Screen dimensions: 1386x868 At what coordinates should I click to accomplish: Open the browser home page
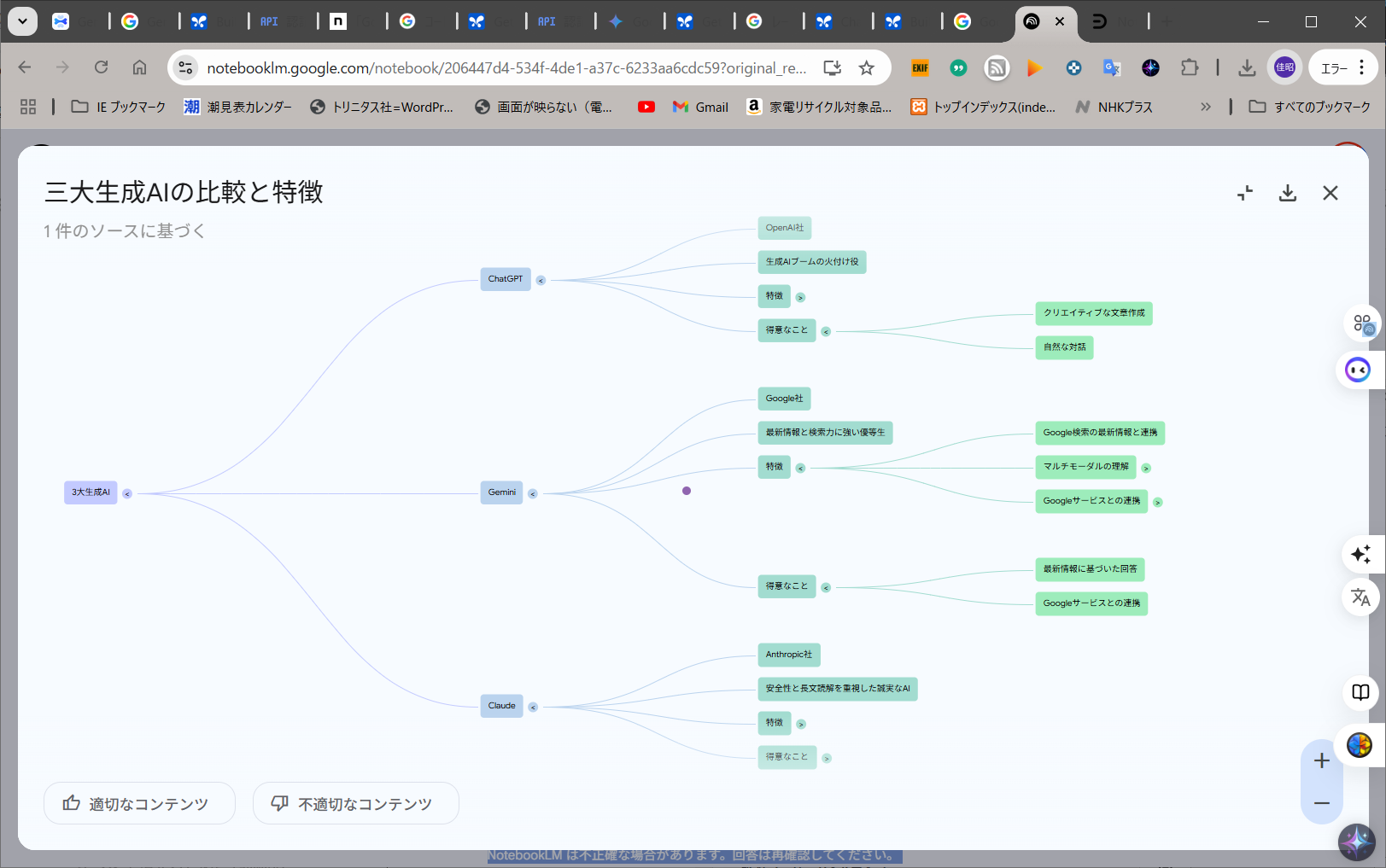(139, 67)
